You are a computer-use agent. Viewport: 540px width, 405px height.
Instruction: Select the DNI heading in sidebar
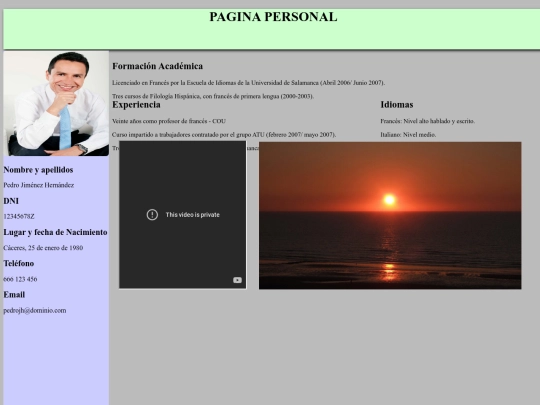[11, 201]
